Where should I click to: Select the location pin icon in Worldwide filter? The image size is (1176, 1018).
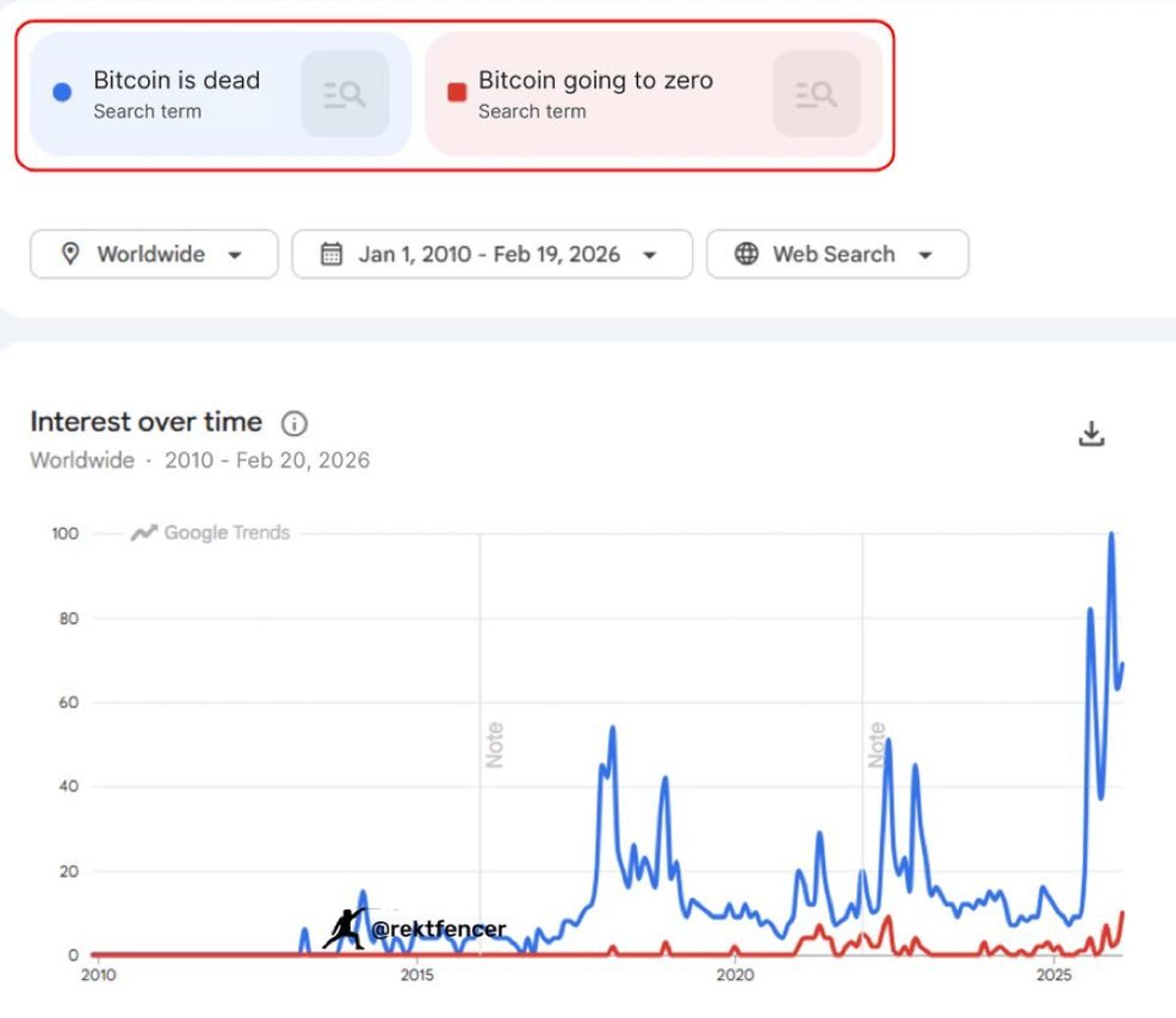point(71,254)
